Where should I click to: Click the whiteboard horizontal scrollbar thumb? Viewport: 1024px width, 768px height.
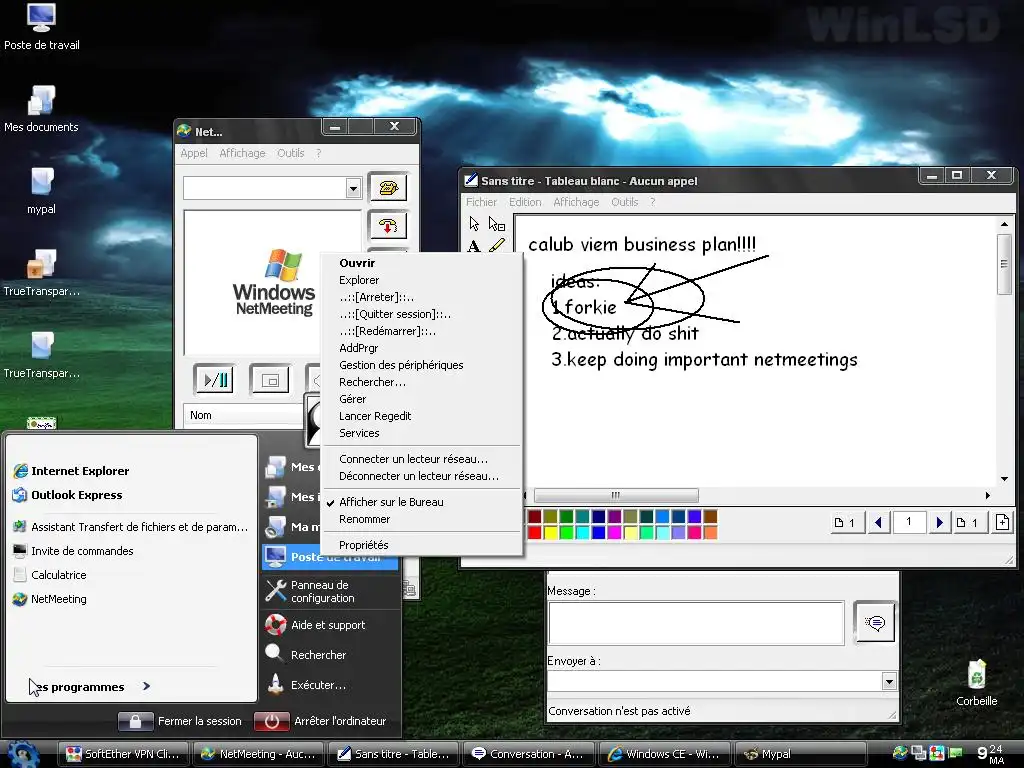616,495
